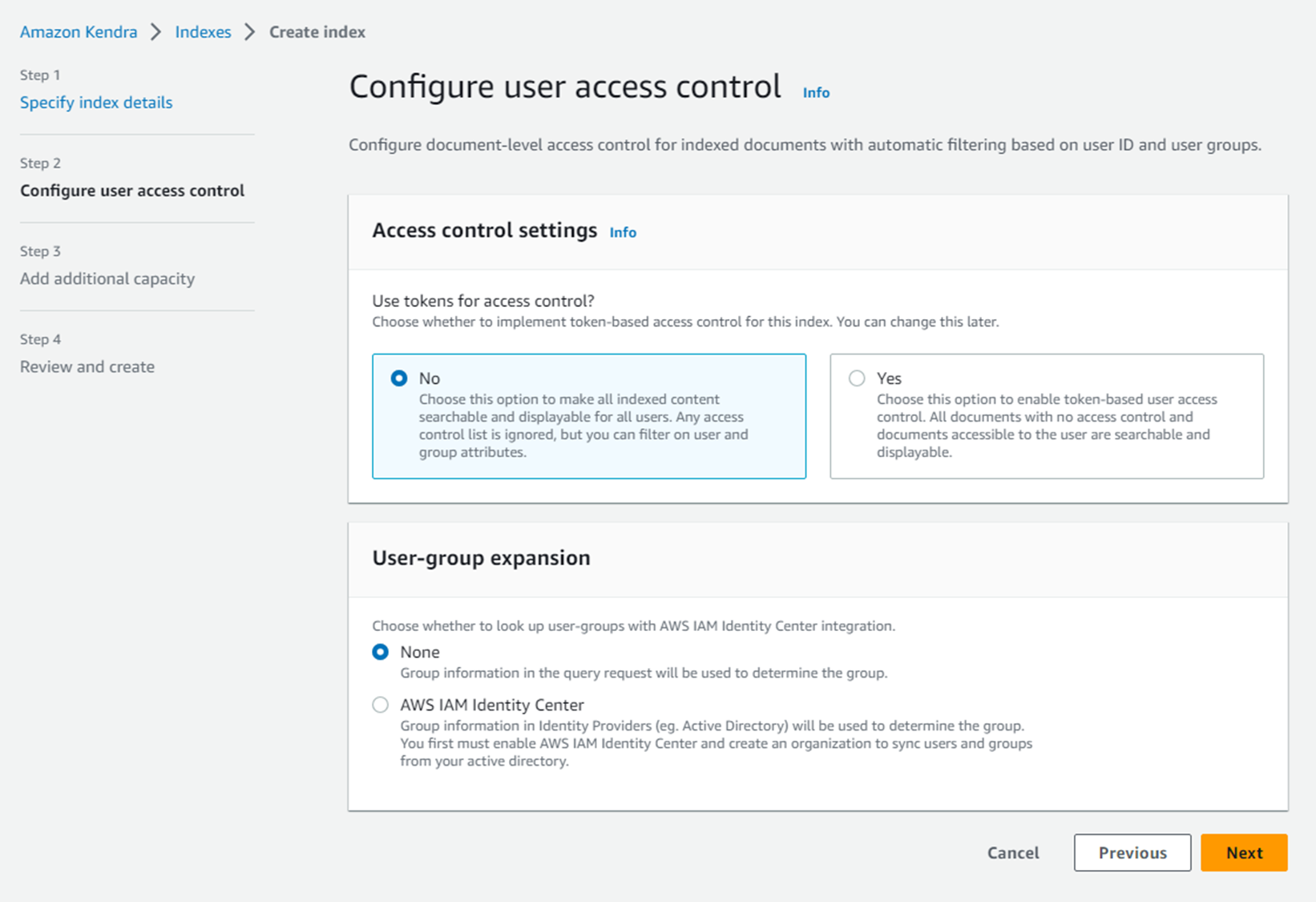
Task: Return to Step 1 Specify index details
Action: [96, 103]
